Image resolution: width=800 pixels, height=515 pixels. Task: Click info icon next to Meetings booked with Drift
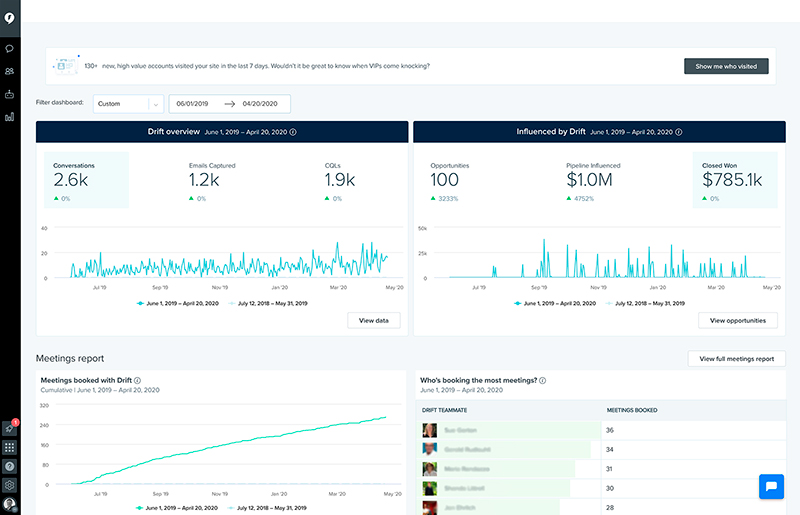(x=137, y=380)
